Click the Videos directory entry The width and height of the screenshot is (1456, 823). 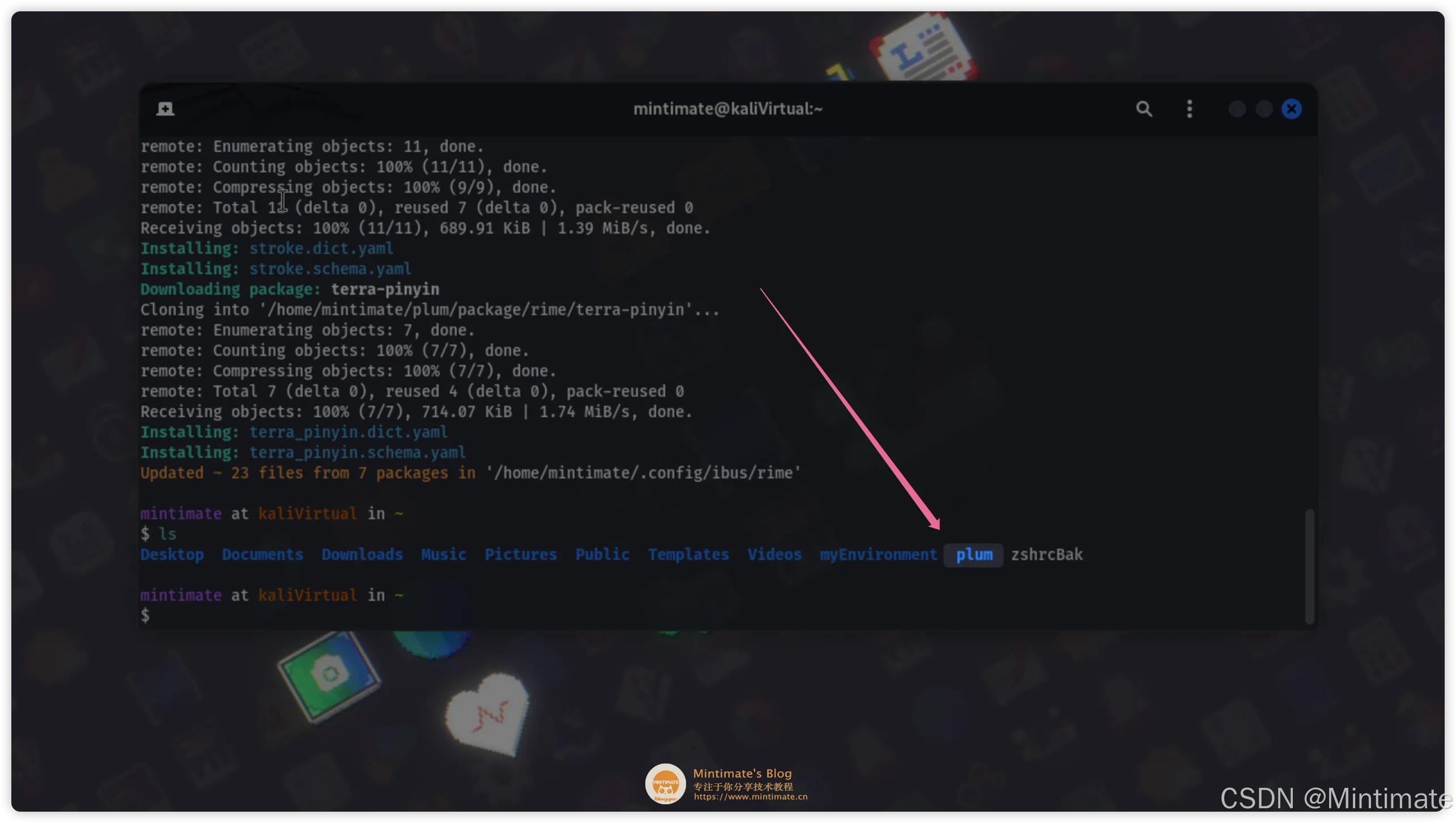774,554
